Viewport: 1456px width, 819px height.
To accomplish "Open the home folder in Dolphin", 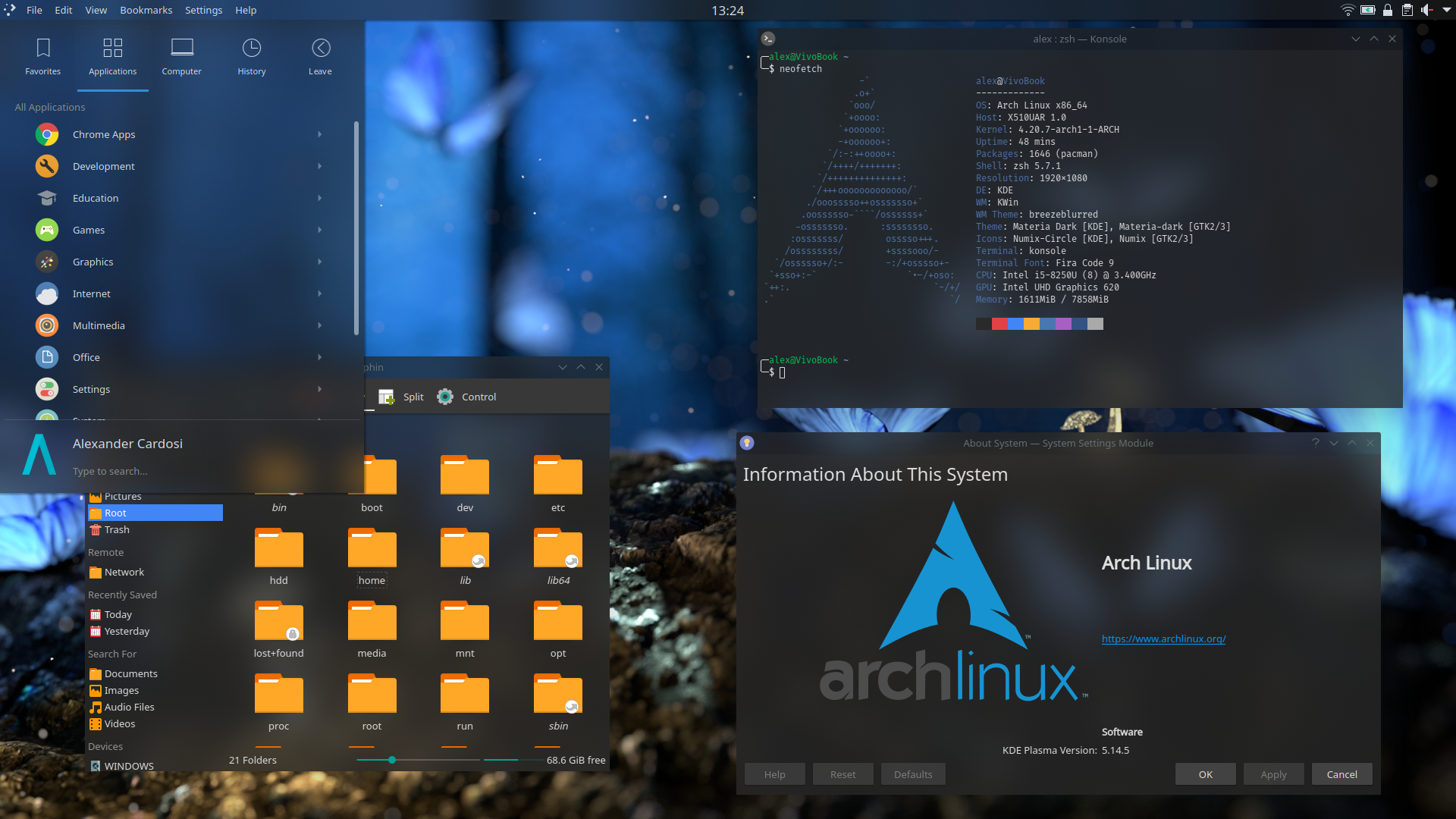I will [371, 548].
